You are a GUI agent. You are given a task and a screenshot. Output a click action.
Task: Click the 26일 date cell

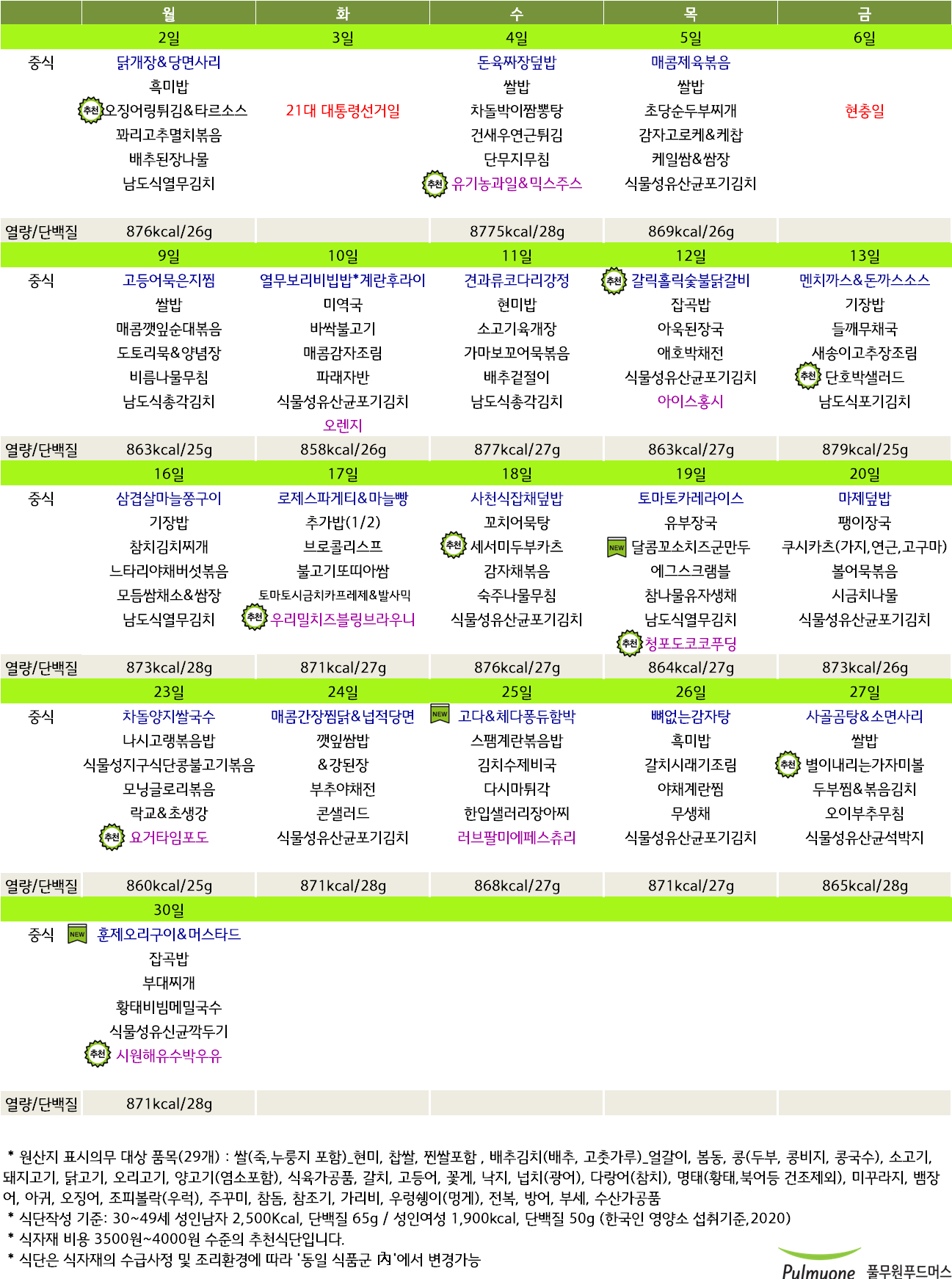pos(691,692)
